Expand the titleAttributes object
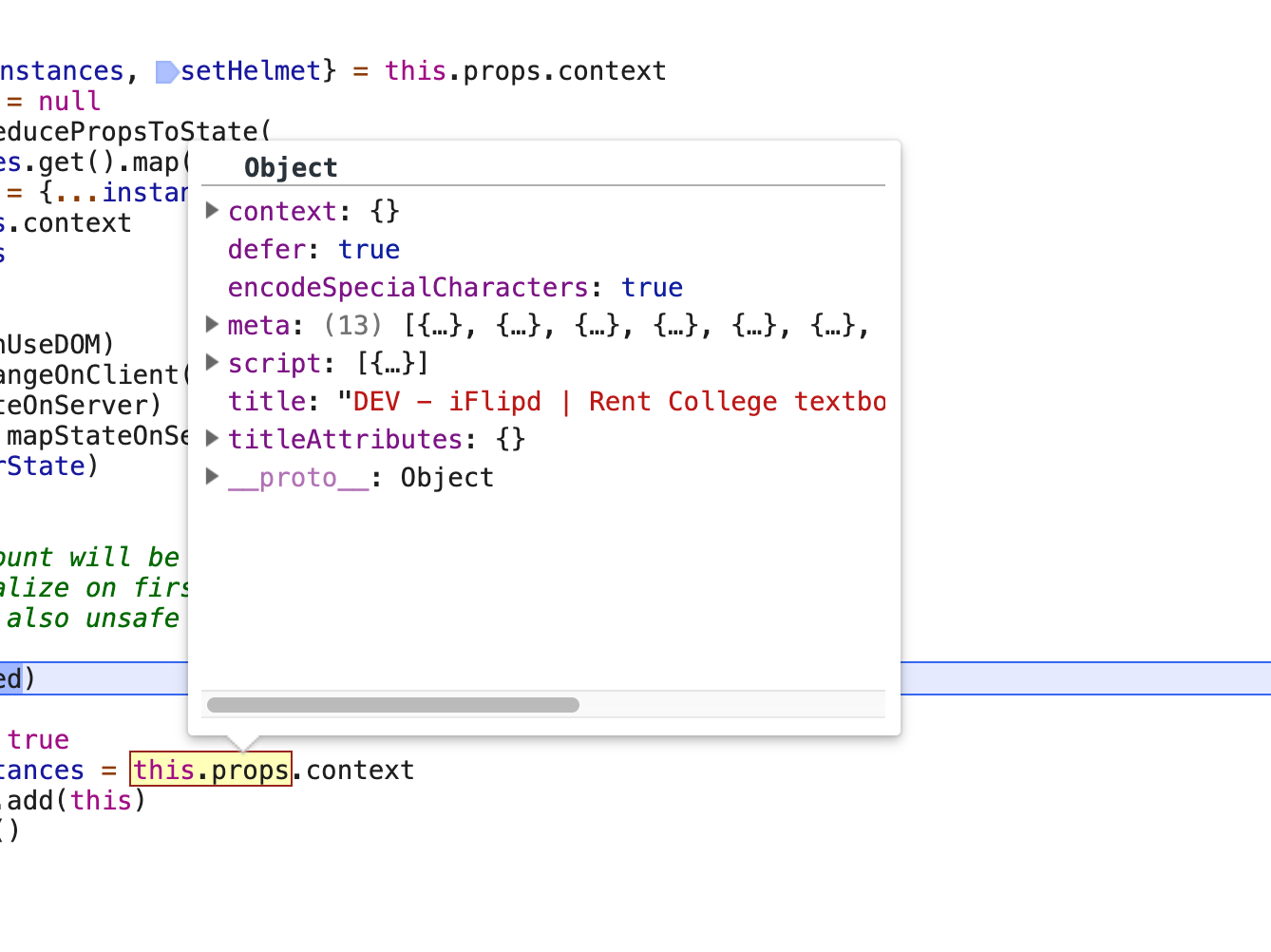This screenshot has width=1271, height=952. 211,439
